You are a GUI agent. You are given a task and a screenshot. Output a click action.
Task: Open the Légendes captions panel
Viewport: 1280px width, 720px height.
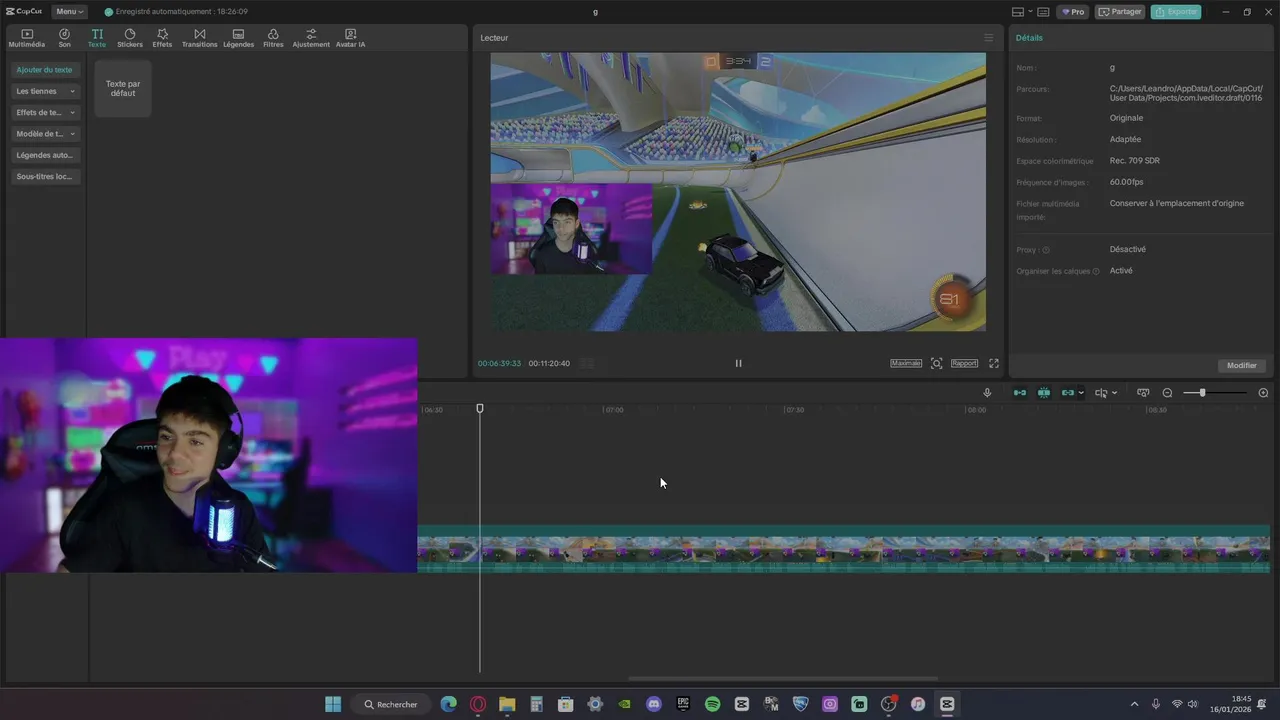click(238, 38)
